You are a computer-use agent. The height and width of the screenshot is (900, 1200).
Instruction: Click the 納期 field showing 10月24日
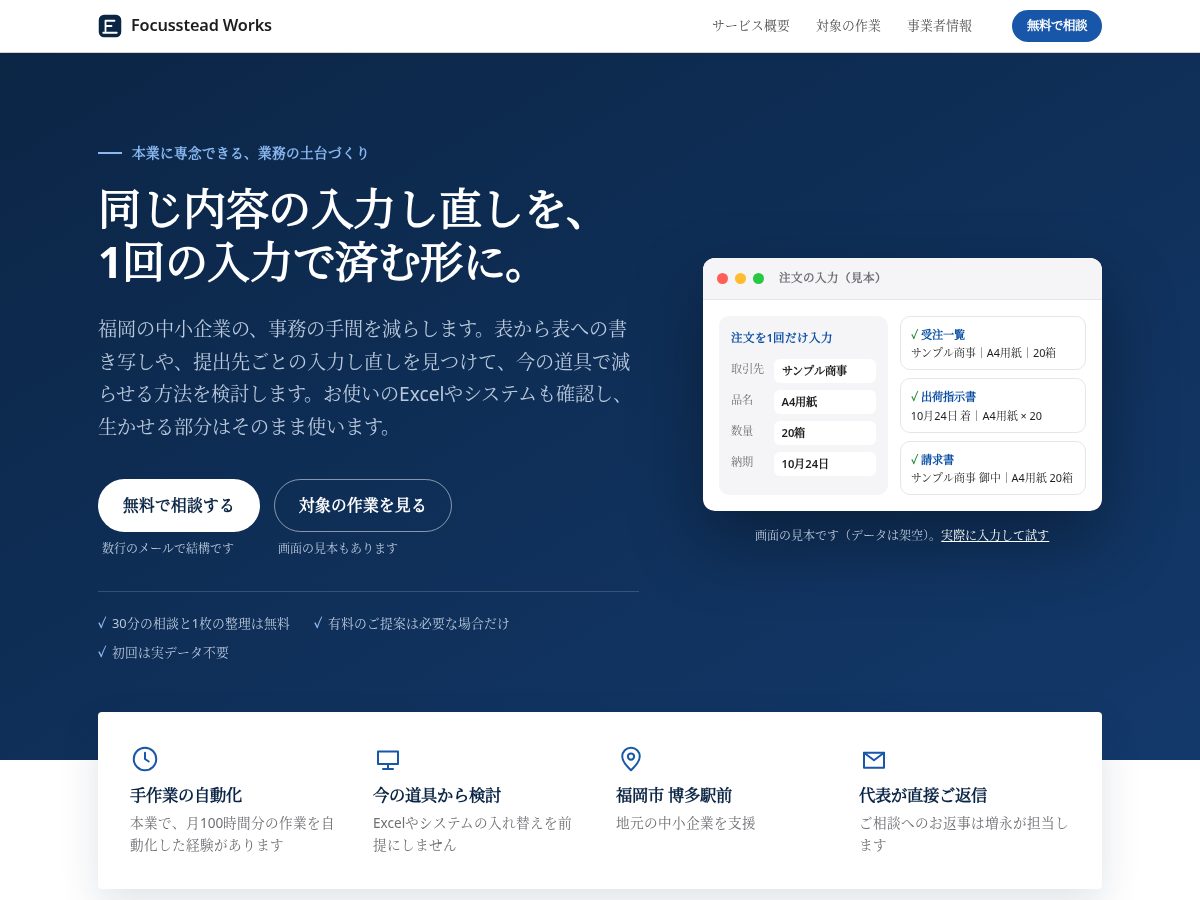coord(825,464)
